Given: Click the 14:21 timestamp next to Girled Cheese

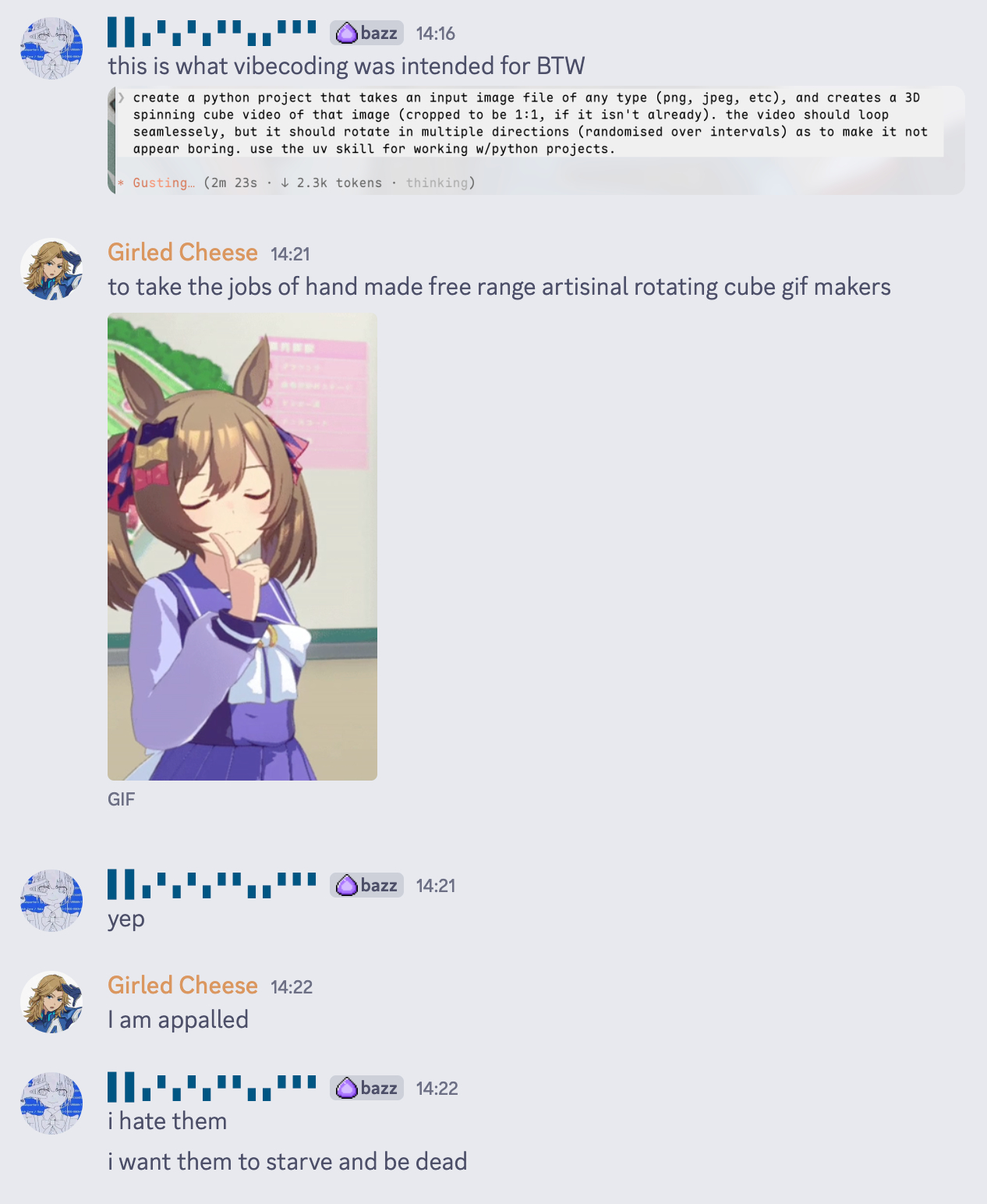Looking at the screenshot, I should click(290, 254).
